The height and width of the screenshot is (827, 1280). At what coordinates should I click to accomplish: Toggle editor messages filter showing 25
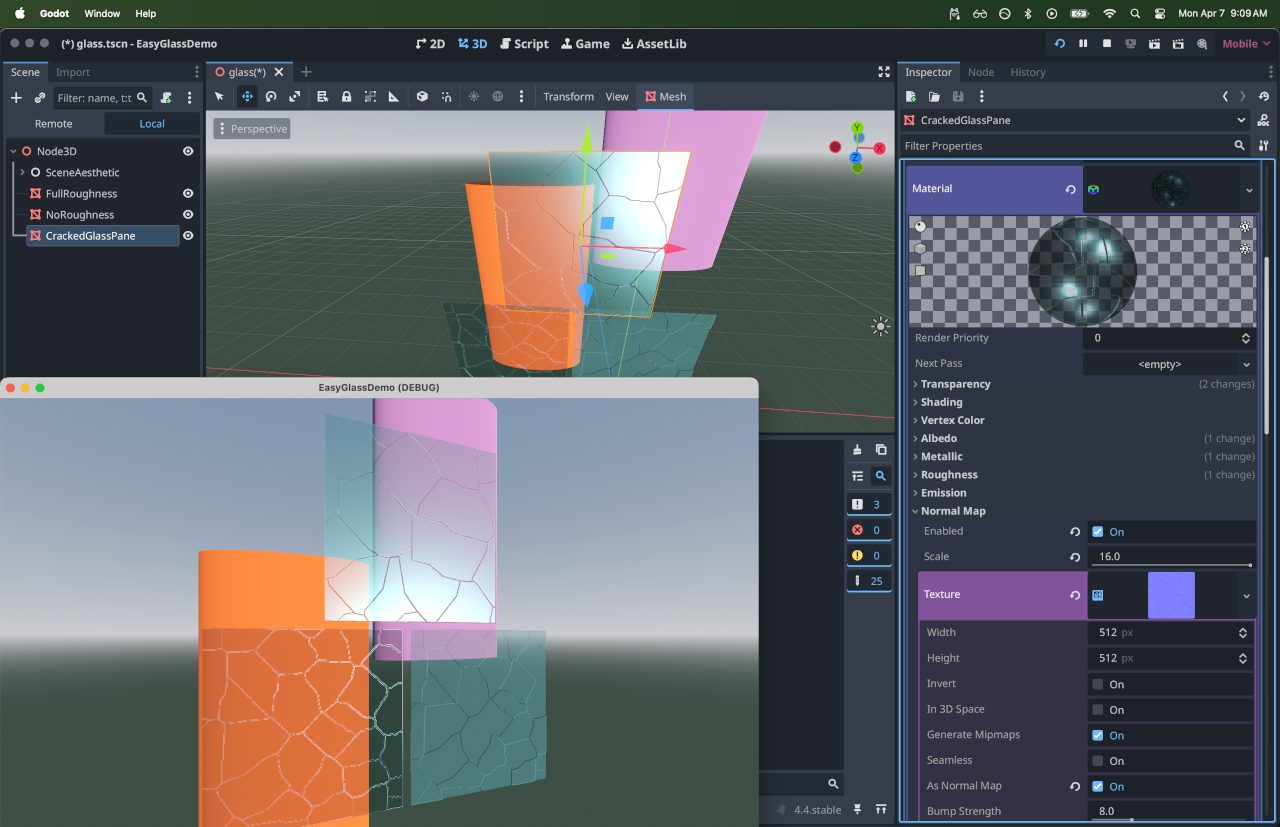(x=868, y=581)
